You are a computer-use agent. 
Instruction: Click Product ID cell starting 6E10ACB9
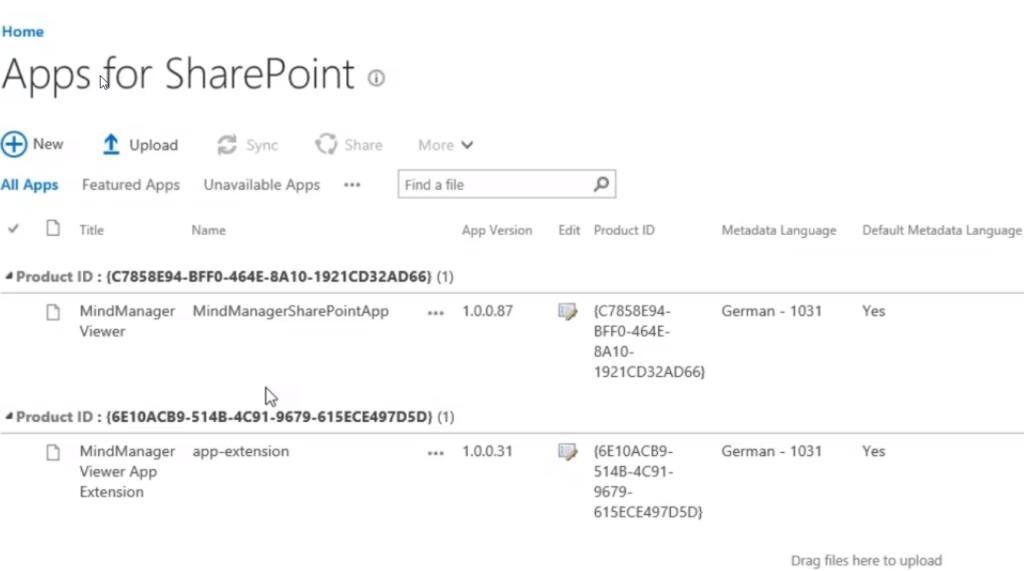[648, 481]
